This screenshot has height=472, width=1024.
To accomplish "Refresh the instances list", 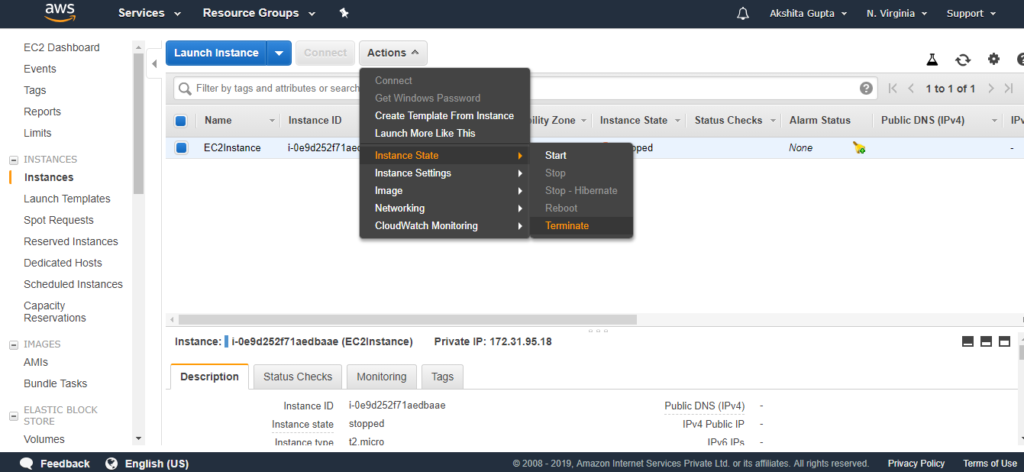I will (963, 59).
